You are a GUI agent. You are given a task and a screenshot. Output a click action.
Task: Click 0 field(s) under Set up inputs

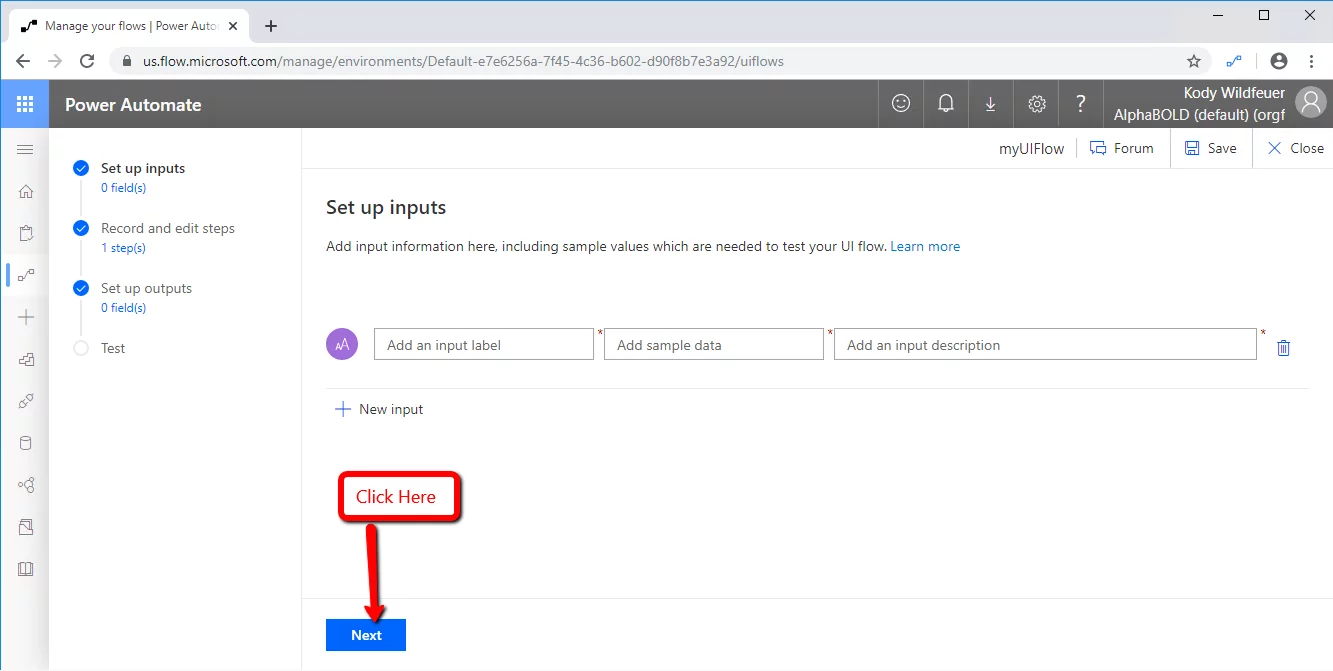pyautogui.click(x=123, y=188)
